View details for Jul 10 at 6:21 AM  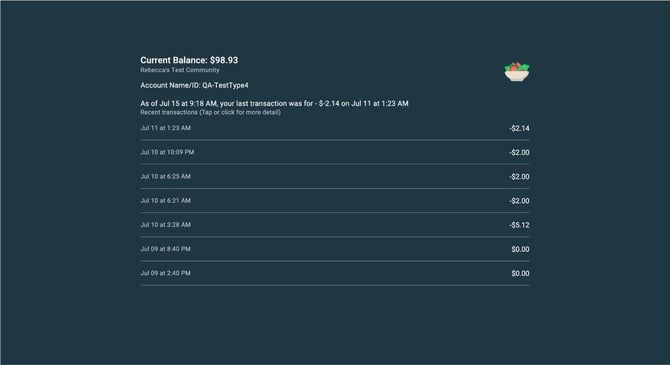pyautogui.click(x=335, y=201)
